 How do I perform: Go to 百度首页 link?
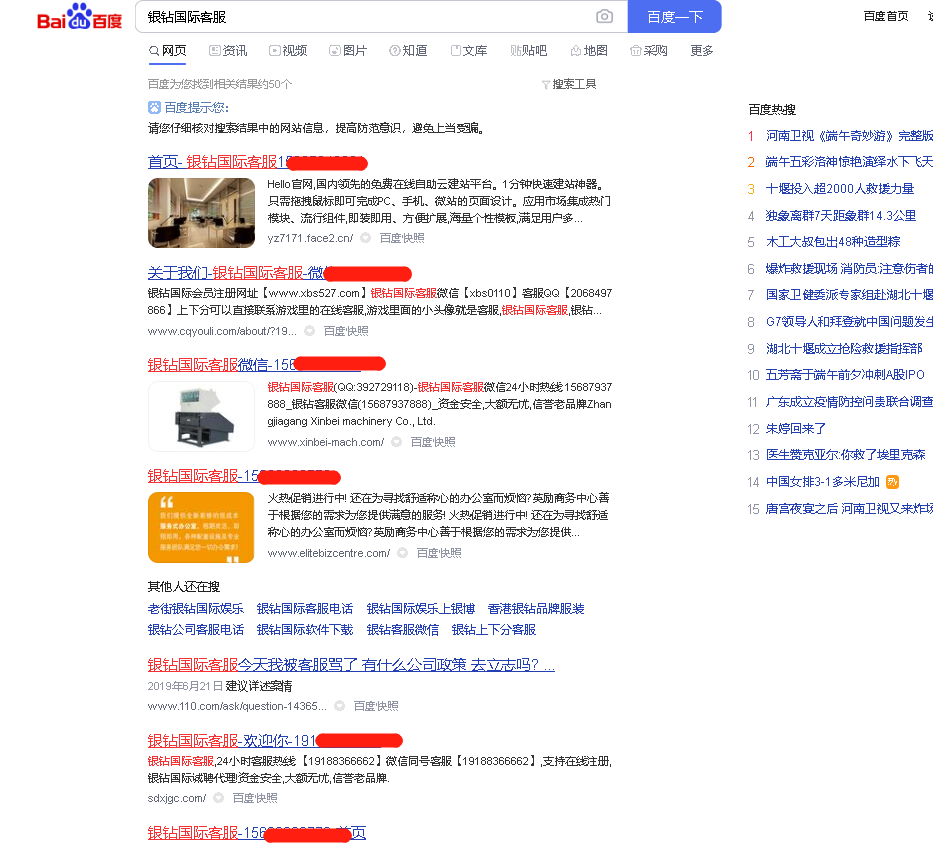[x=886, y=16]
